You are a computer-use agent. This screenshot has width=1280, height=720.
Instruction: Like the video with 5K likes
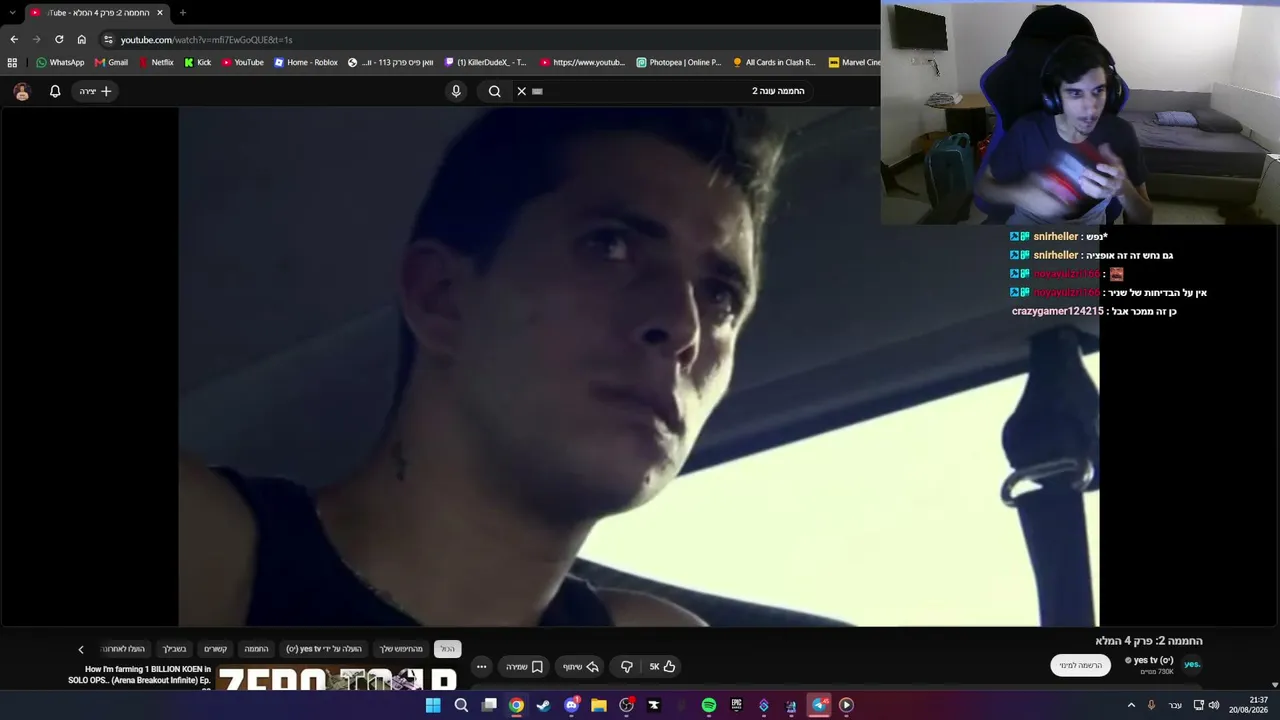click(x=662, y=667)
